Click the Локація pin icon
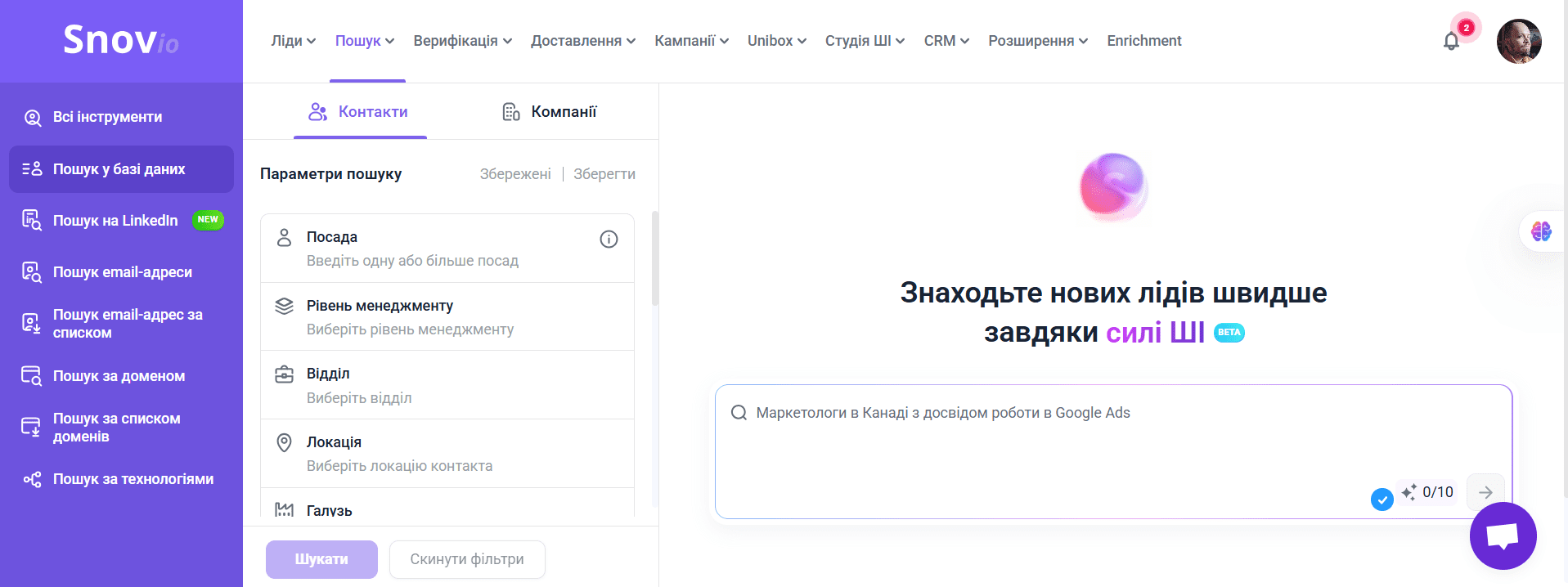1568x587 pixels. (x=284, y=442)
